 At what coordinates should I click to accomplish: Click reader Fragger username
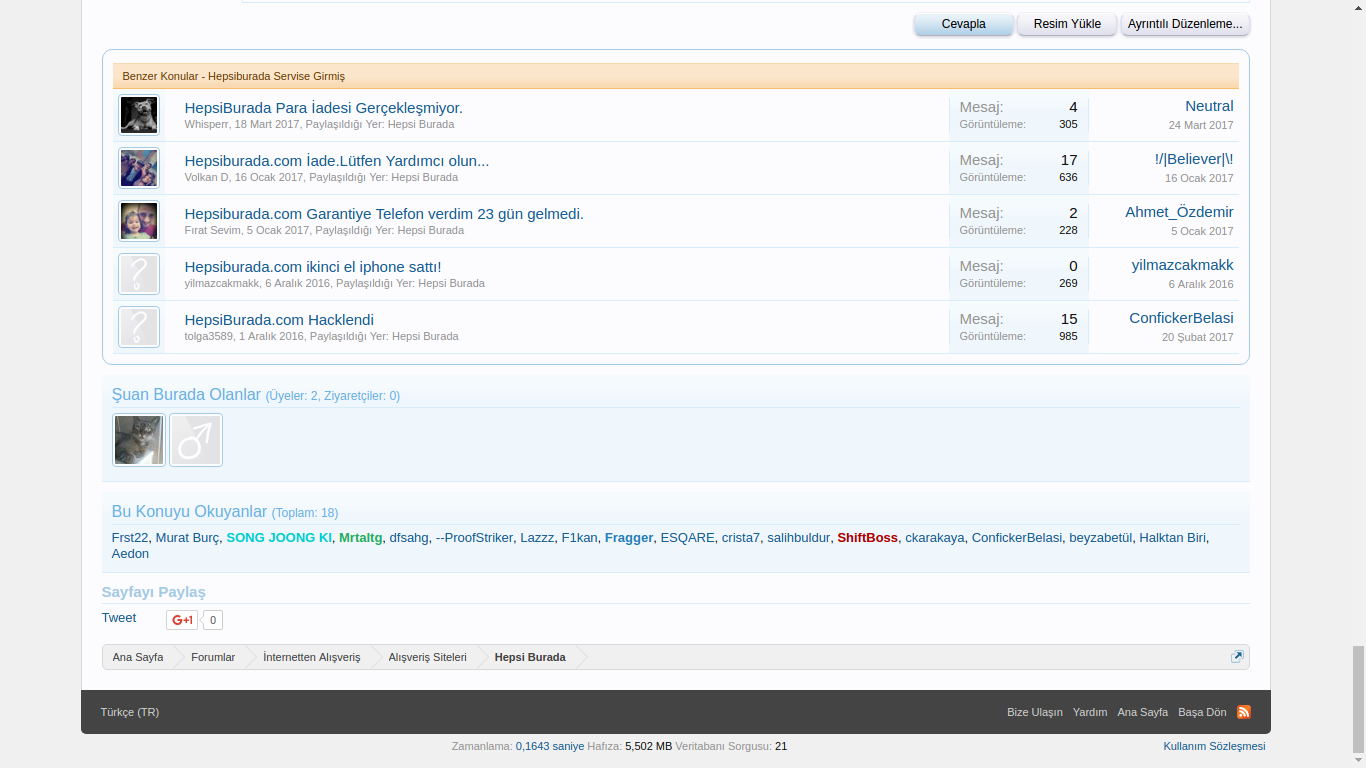point(629,537)
